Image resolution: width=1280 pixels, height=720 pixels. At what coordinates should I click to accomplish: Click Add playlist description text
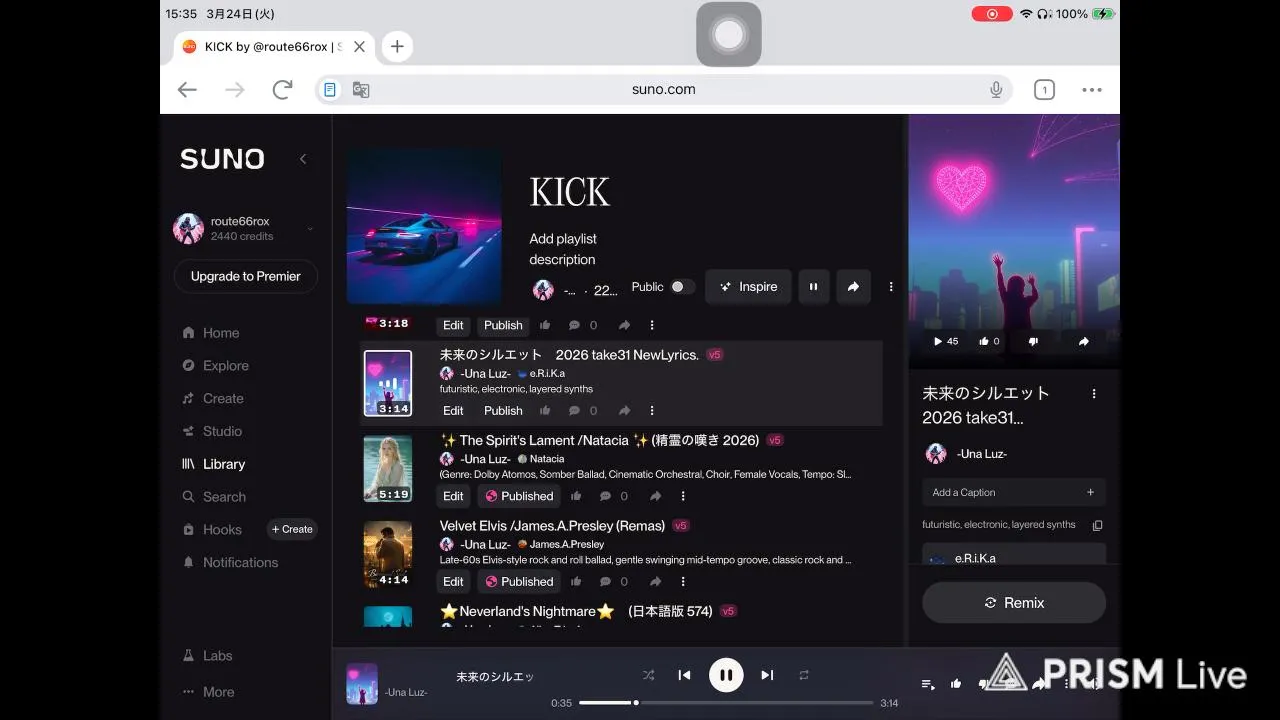(x=562, y=249)
